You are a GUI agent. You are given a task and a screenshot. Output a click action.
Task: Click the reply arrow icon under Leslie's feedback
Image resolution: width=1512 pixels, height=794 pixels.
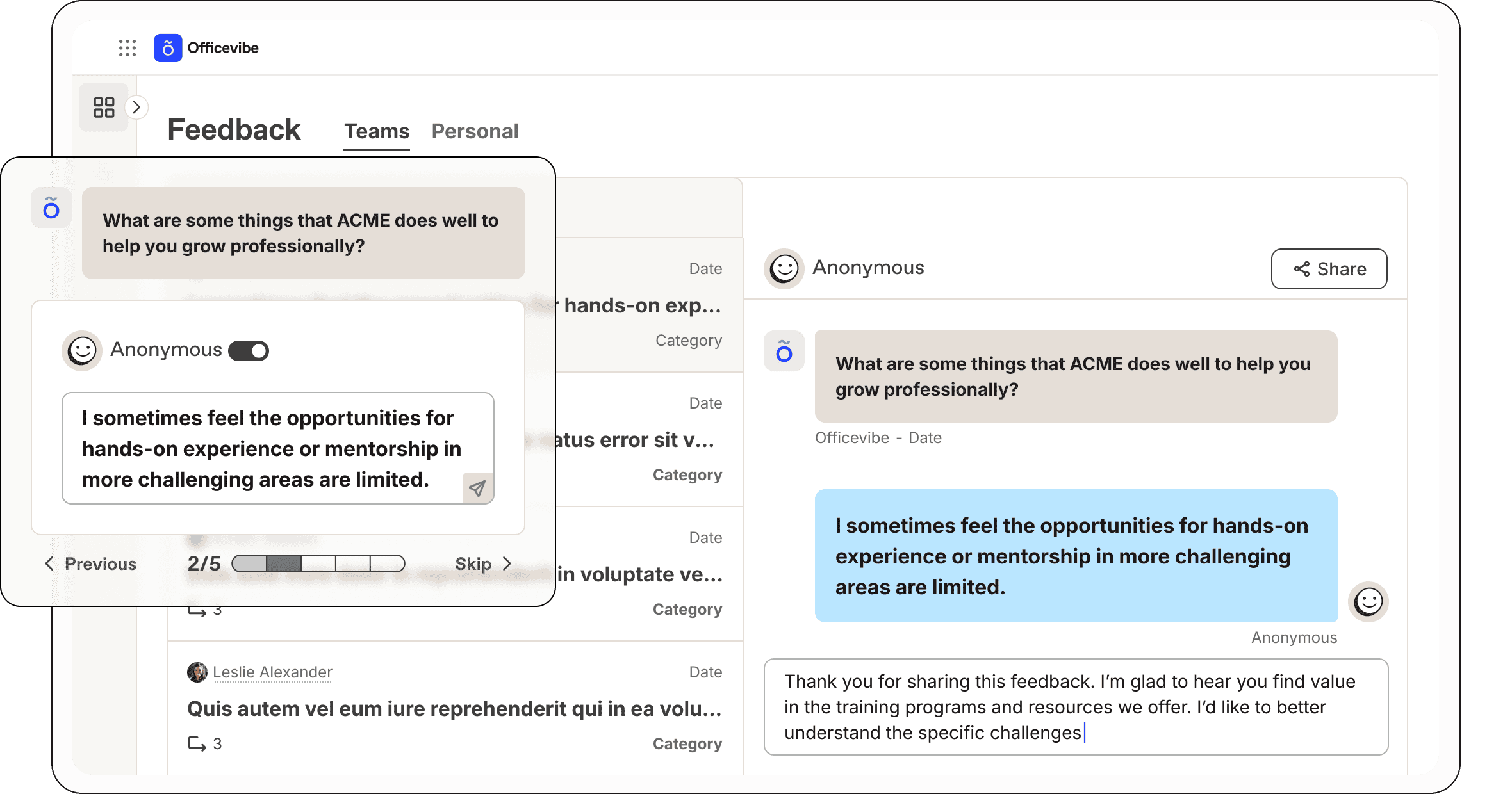tap(197, 744)
